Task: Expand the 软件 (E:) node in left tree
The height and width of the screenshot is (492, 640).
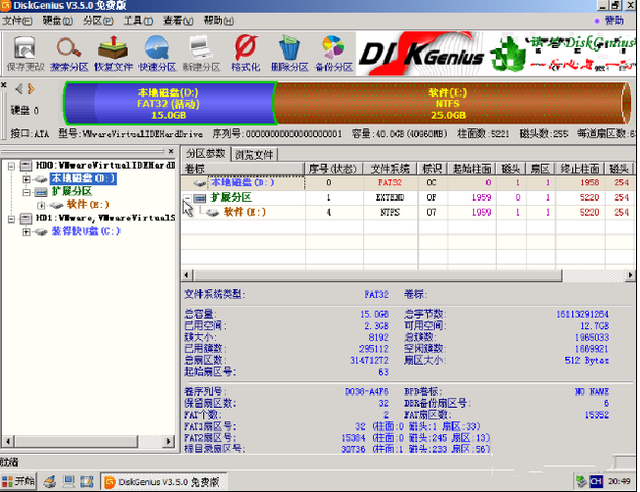Action: point(41,204)
